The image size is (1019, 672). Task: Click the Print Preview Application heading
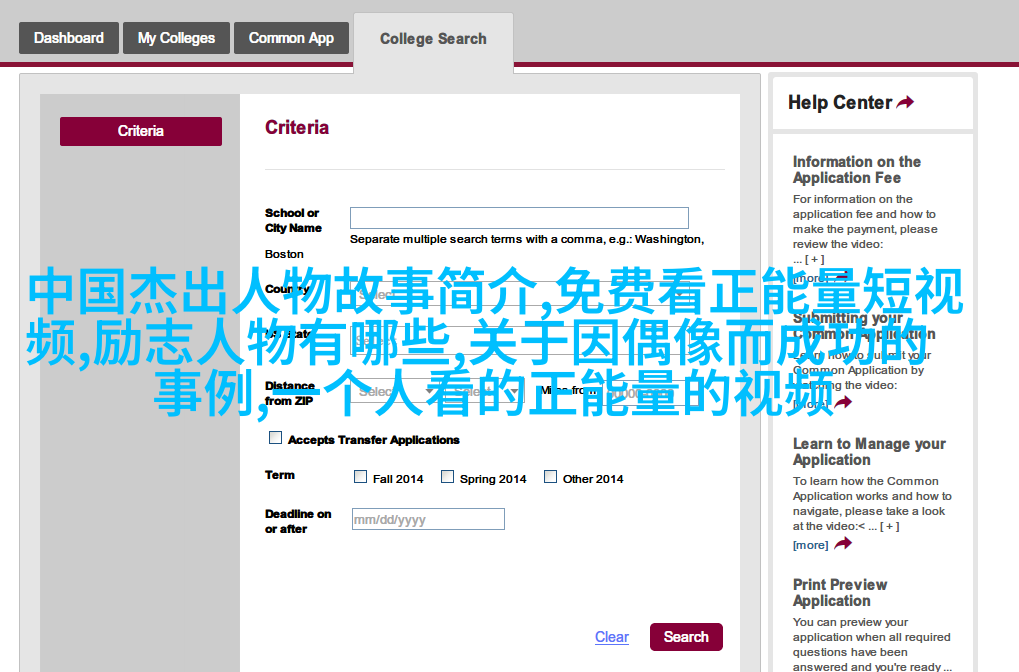840,593
